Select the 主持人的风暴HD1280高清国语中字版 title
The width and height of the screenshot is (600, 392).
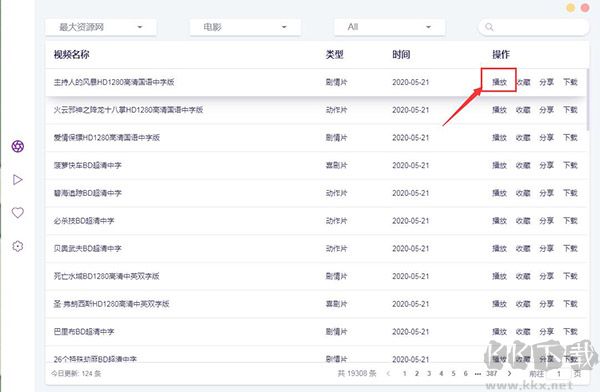[x=114, y=82]
